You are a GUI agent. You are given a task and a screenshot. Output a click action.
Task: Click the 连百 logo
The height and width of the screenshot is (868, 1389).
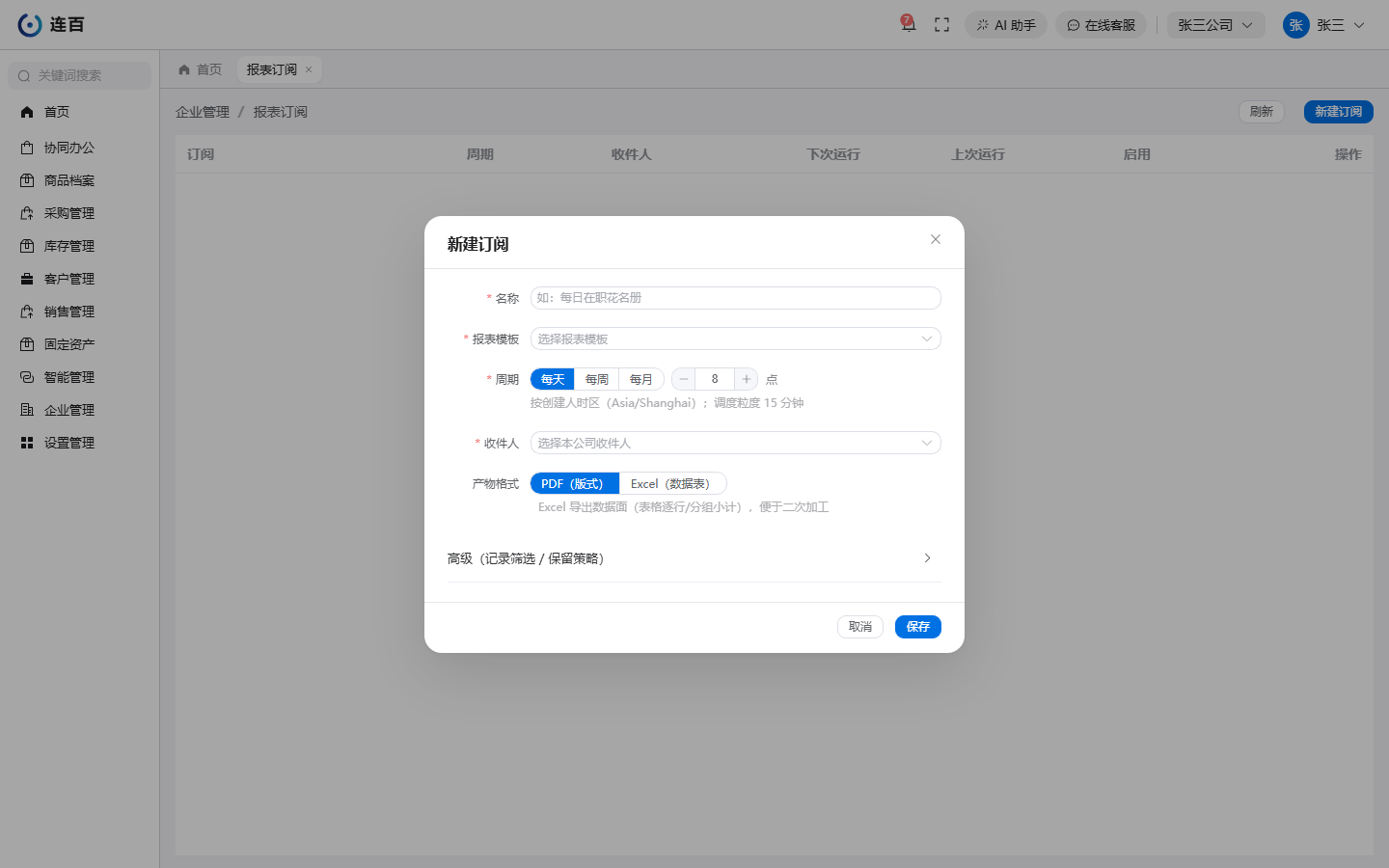pos(51,25)
